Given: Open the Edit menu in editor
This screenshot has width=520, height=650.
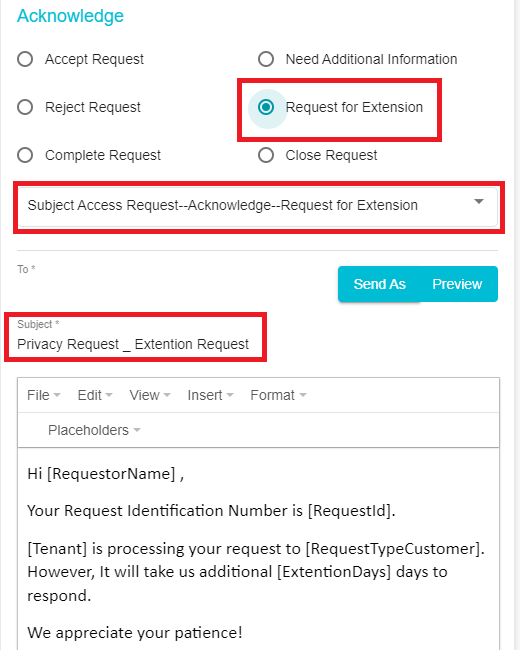Looking at the screenshot, I should (x=95, y=395).
